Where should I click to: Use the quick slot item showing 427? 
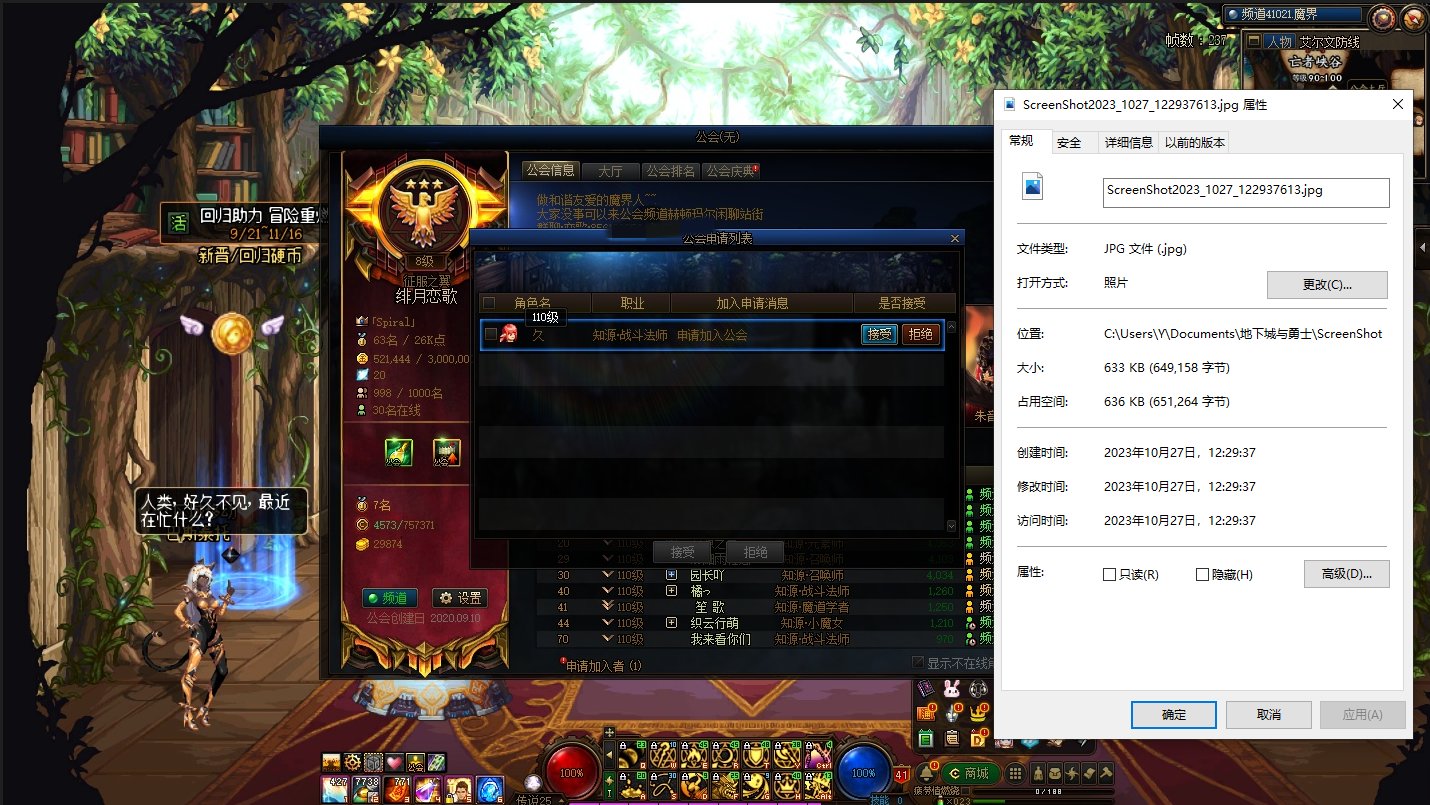click(335, 789)
